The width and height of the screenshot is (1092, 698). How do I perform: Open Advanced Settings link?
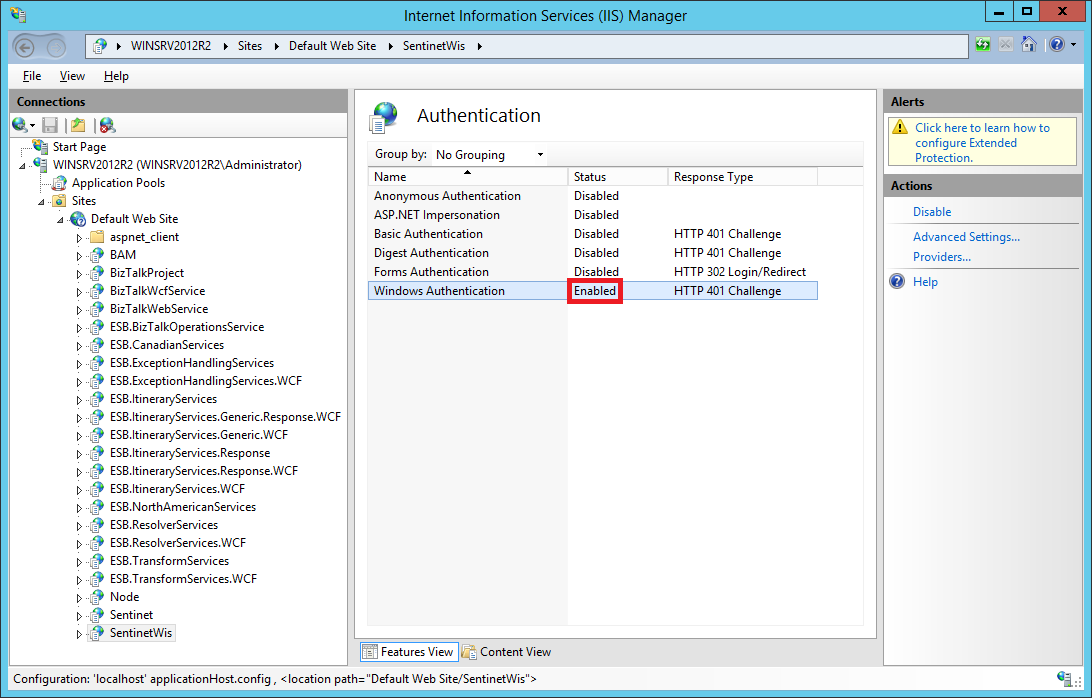966,237
